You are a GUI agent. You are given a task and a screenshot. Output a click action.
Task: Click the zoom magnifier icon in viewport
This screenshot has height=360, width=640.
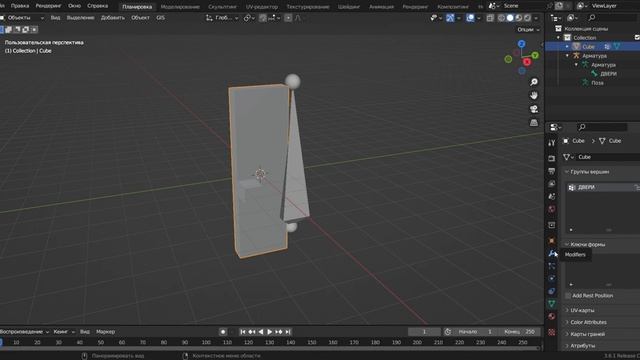pos(534,82)
